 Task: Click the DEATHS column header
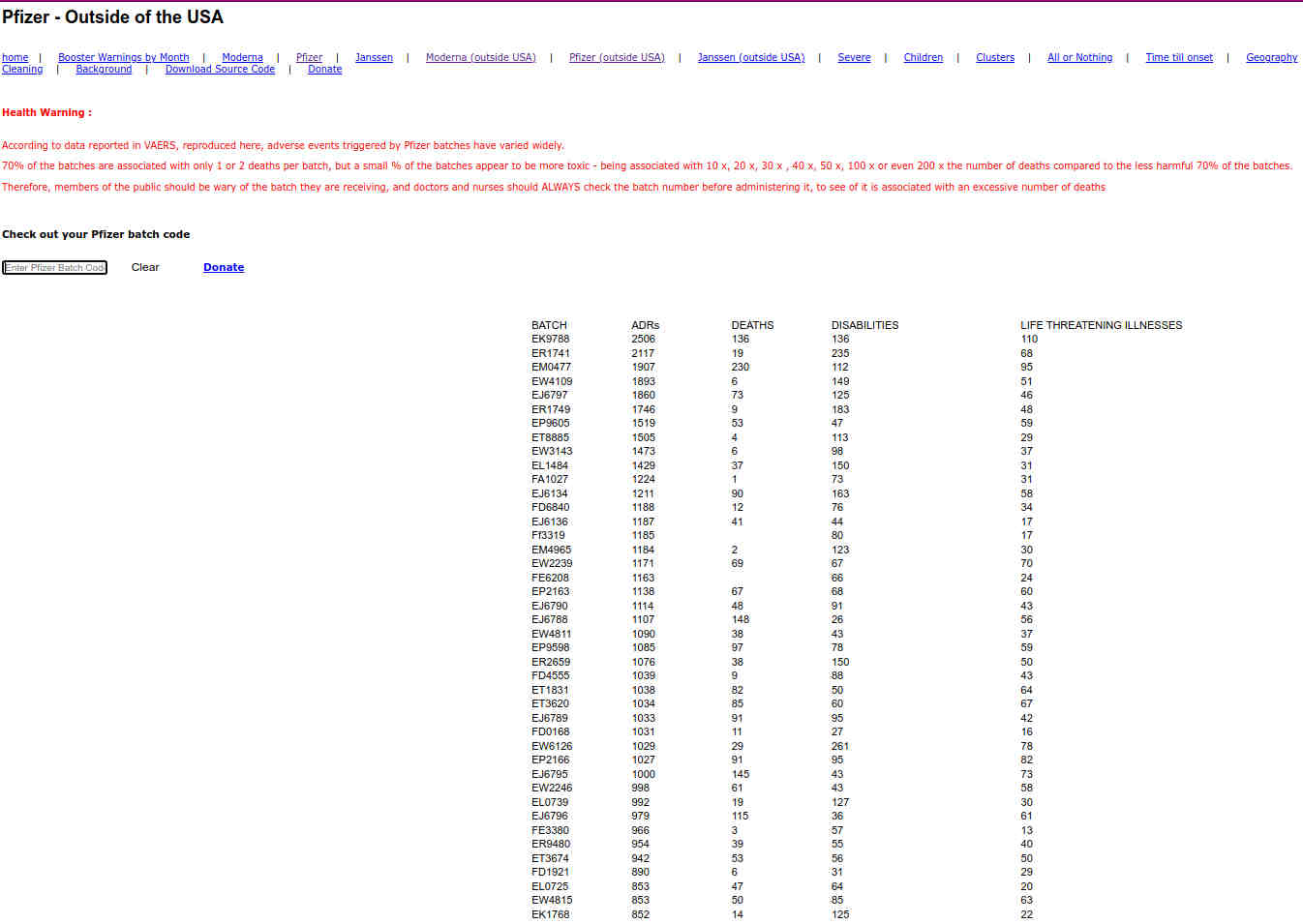click(753, 326)
